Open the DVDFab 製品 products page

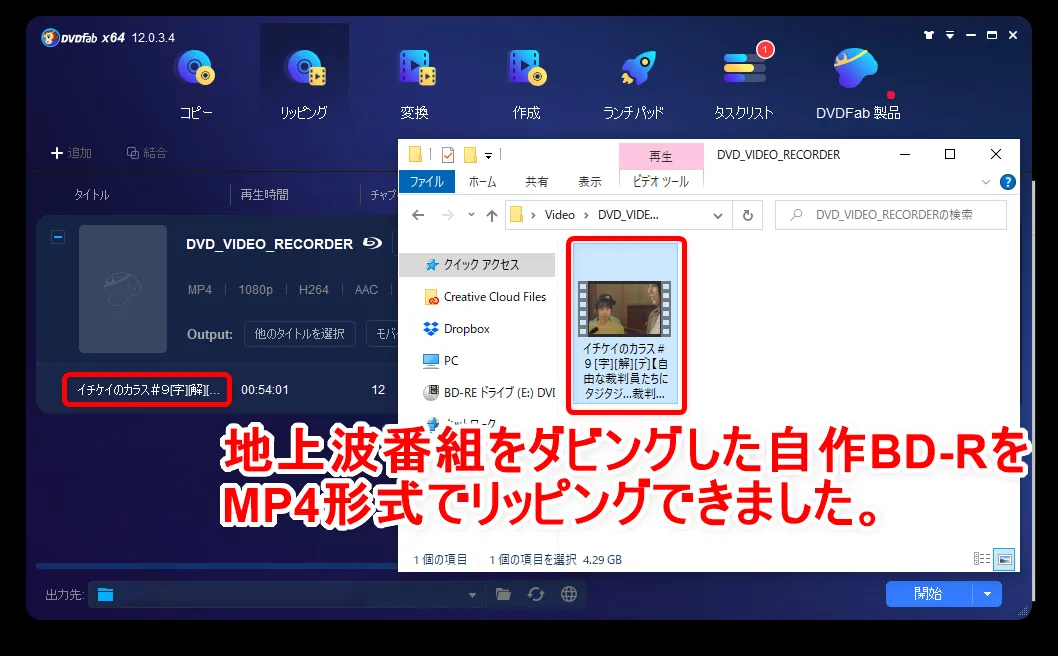(x=858, y=84)
